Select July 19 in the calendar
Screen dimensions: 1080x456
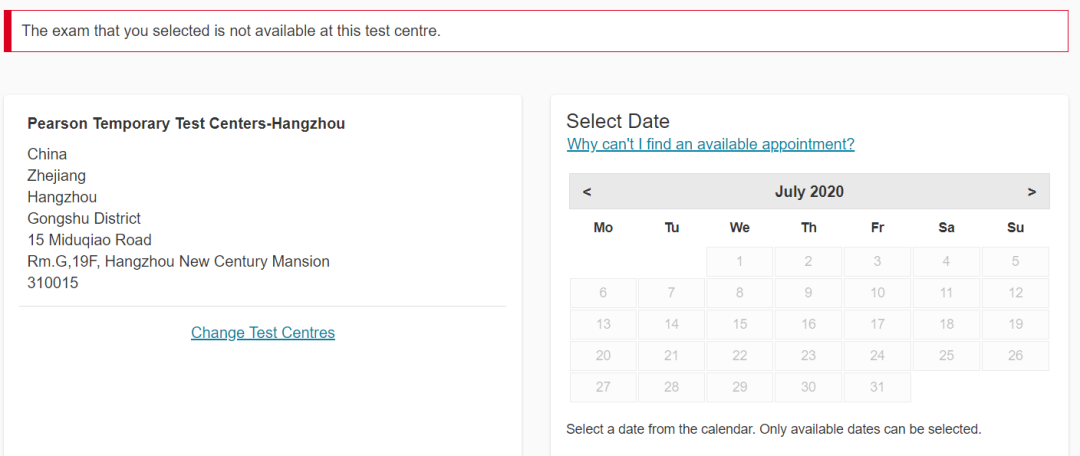(x=1015, y=324)
